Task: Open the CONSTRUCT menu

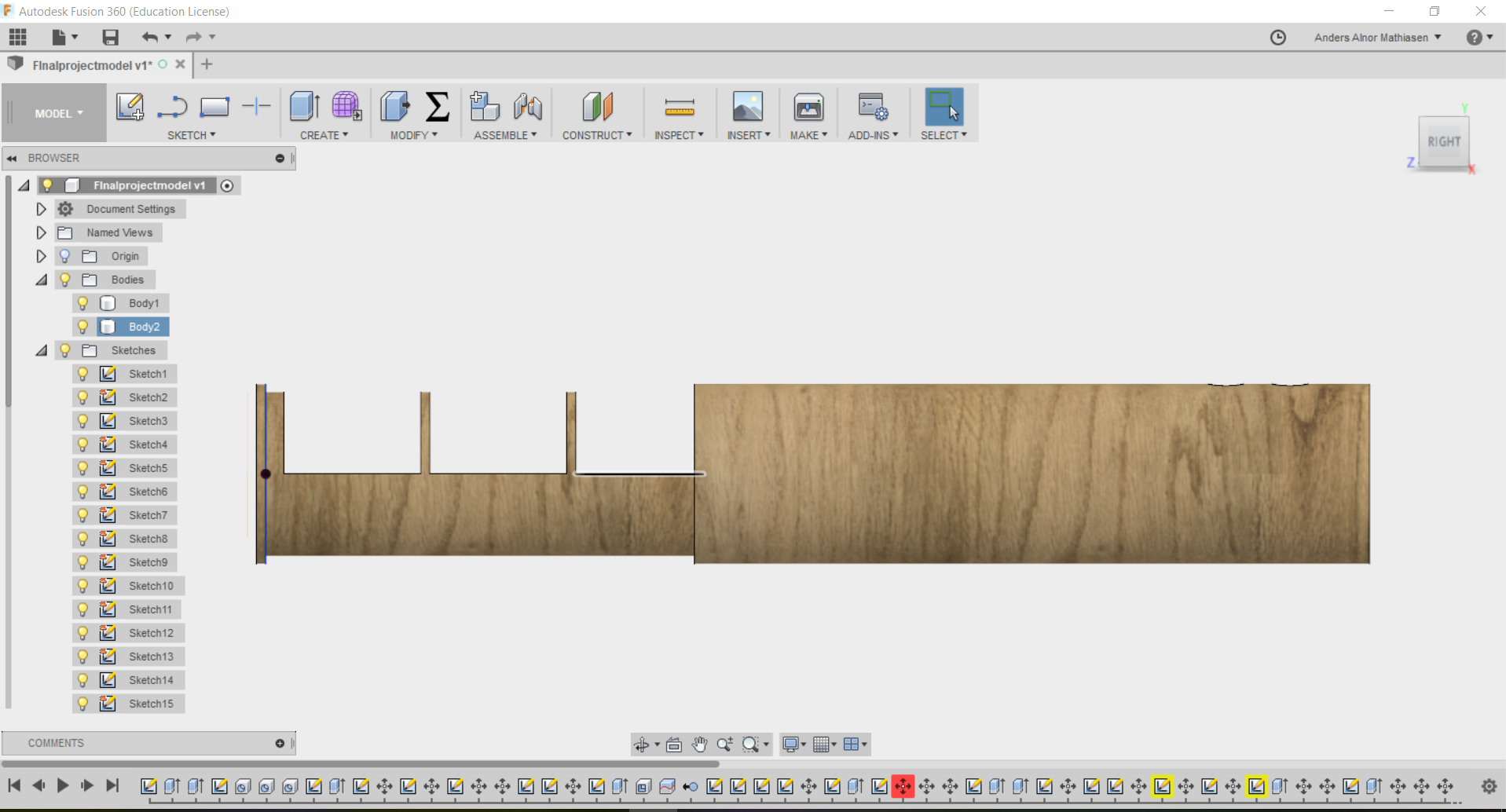Action: point(597,135)
